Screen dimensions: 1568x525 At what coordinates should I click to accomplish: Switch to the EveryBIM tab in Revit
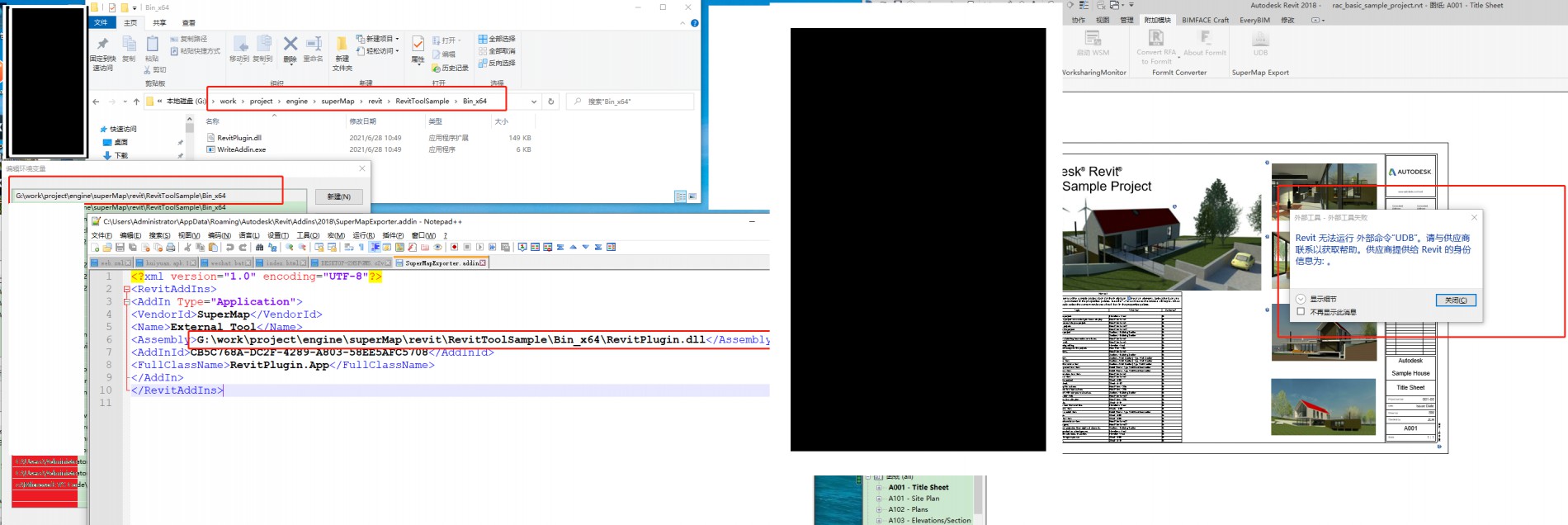[x=1254, y=20]
